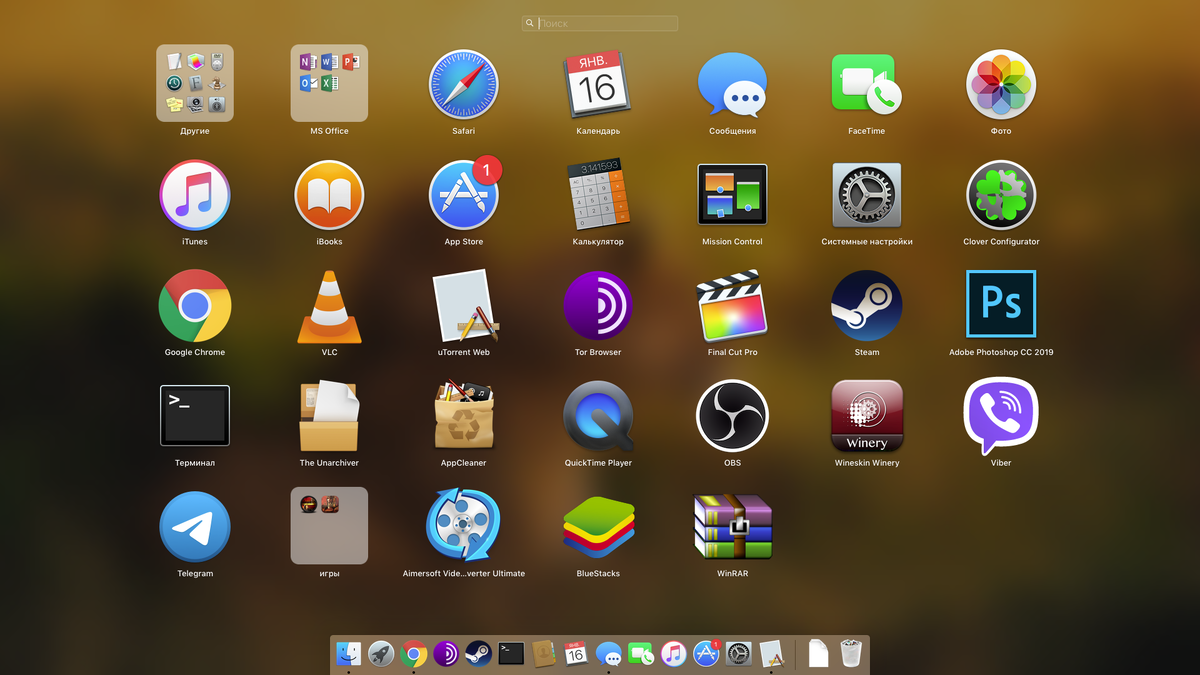1200x675 pixels.
Task: Switch to Chrome via the Dock
Action: [414, 654]
